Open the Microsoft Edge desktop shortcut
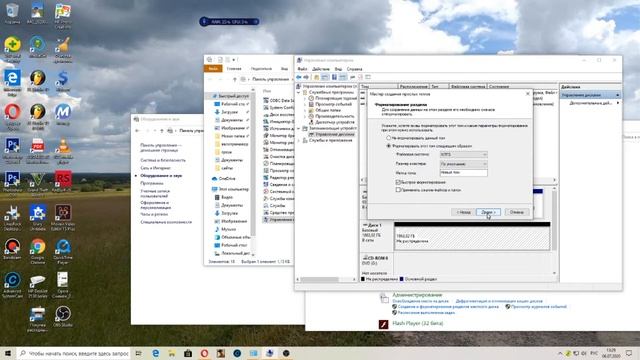 click(x=12, y=83)
